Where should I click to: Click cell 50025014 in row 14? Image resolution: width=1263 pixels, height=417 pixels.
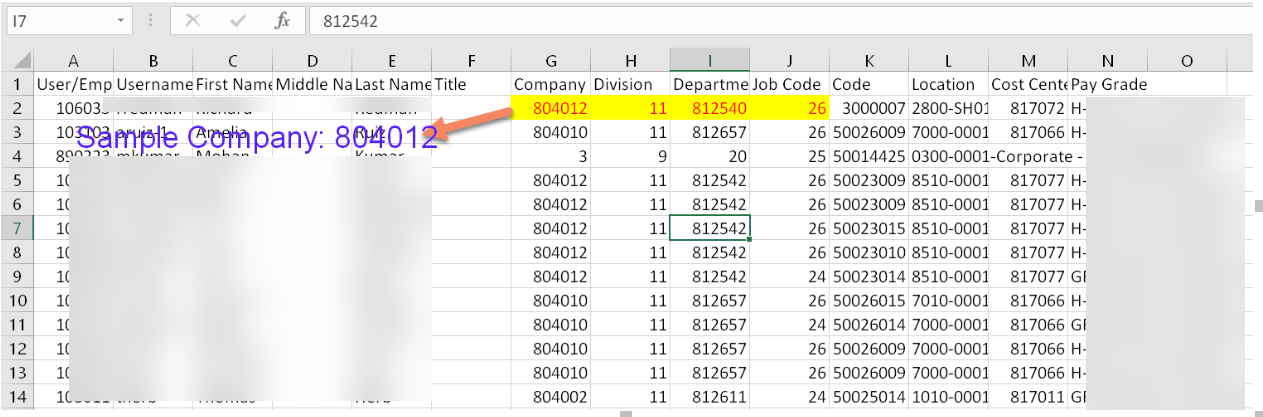point(869,396)
